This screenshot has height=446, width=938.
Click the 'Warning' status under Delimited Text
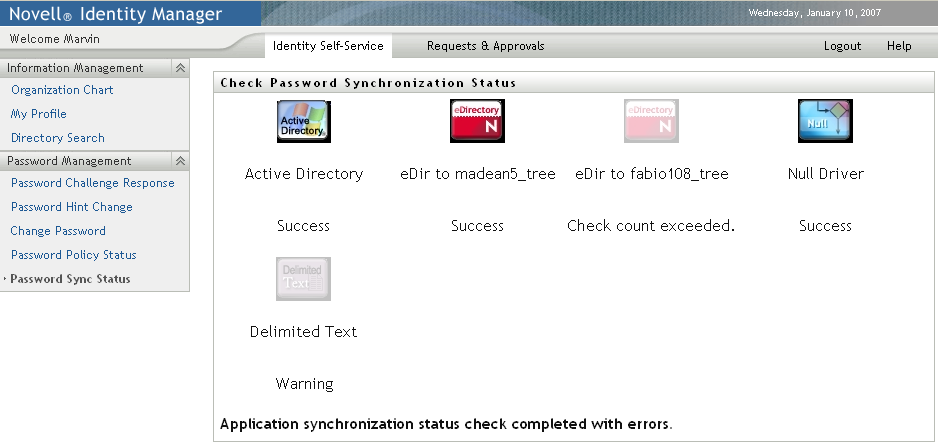304,384
